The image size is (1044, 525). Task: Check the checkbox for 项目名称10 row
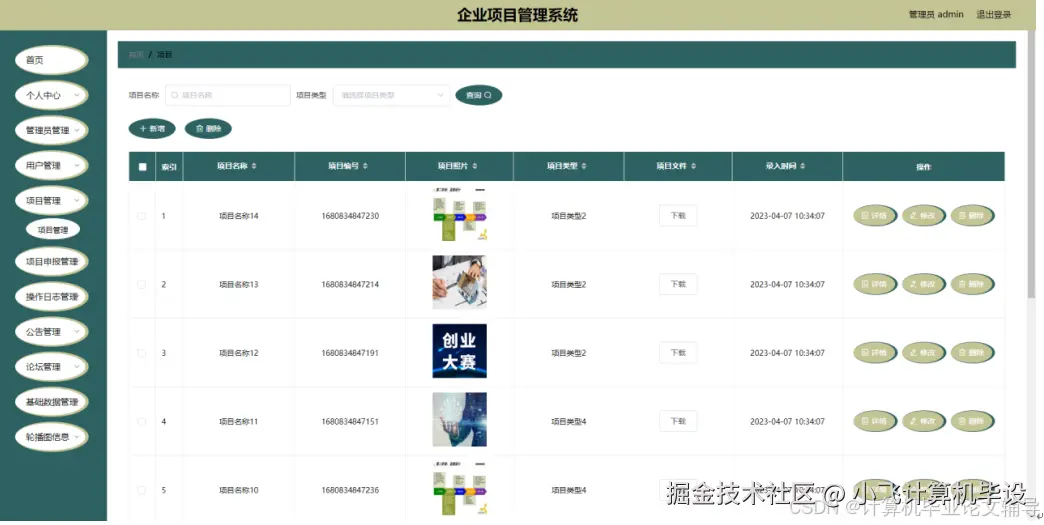pyautogui.click(x=141, y=490)
